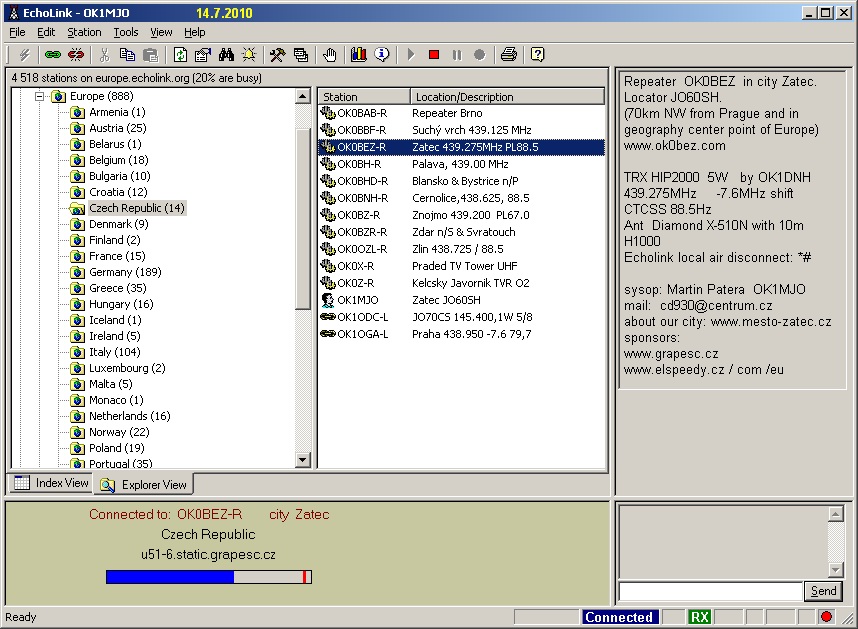Select Czech Republic (14) folder

[137, 208]
